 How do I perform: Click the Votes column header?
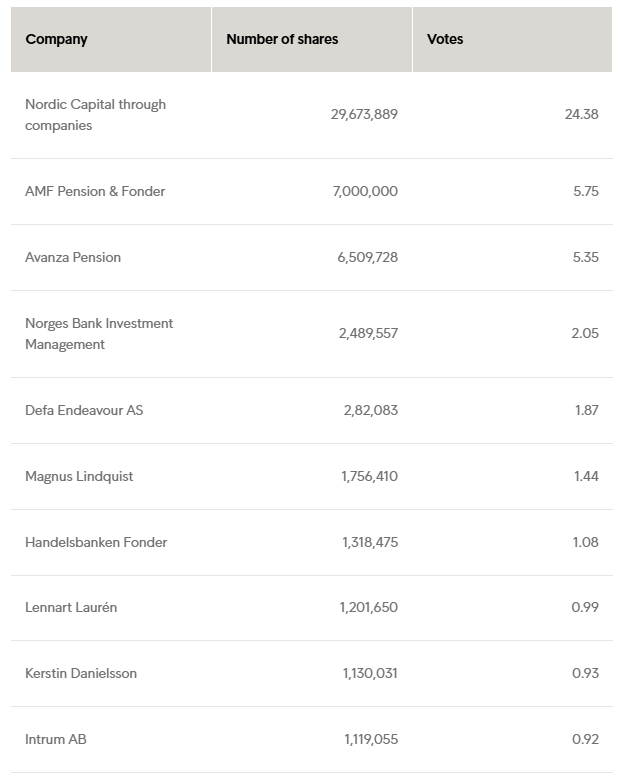pos(445,40)
